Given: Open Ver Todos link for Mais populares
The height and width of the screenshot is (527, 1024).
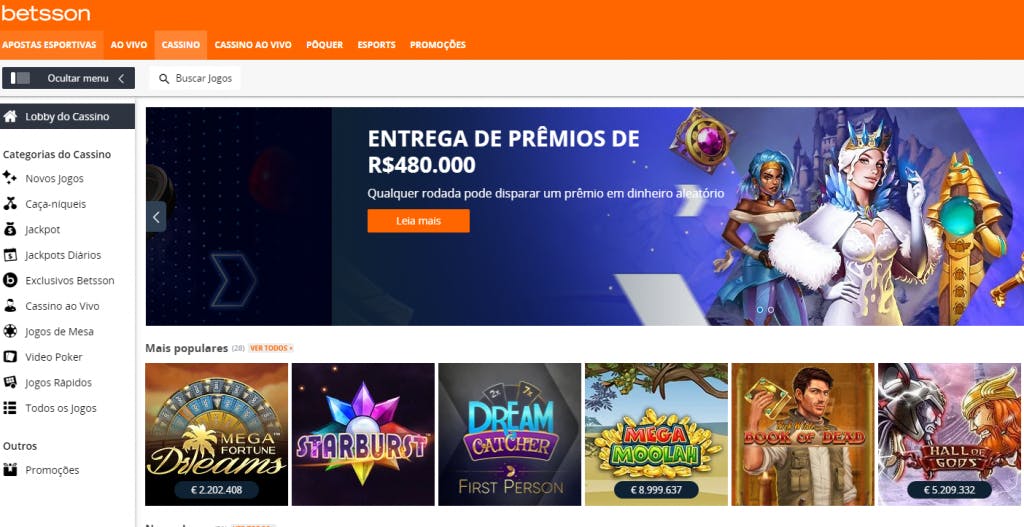Looking at the screenshot, I should 271,348.
